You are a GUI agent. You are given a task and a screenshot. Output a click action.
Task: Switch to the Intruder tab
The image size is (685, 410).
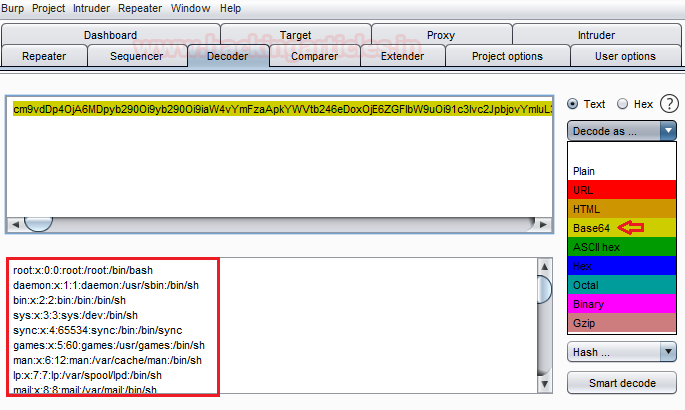coord(596,34)
